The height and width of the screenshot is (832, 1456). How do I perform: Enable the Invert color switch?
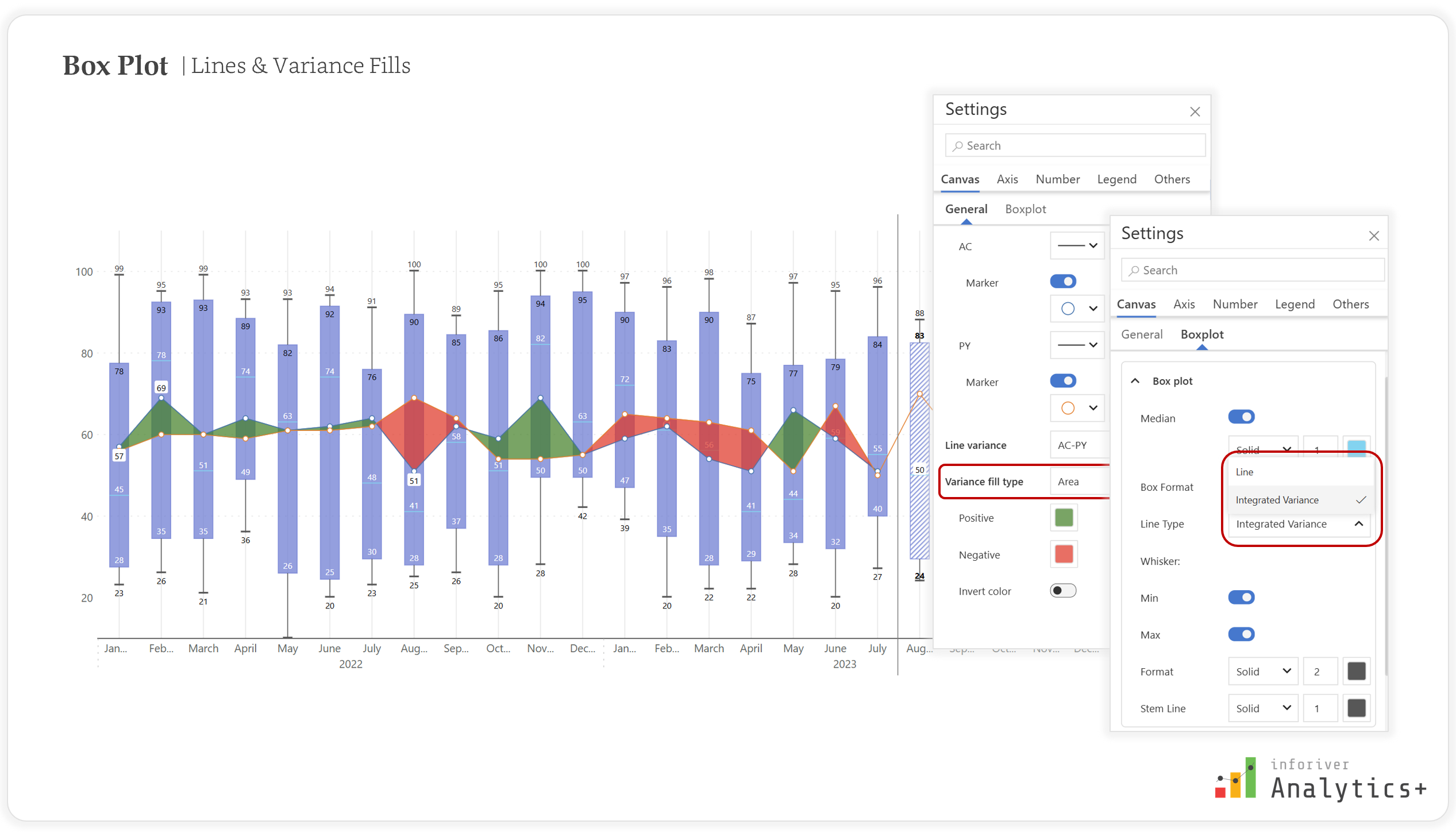tap(1062, 591)
